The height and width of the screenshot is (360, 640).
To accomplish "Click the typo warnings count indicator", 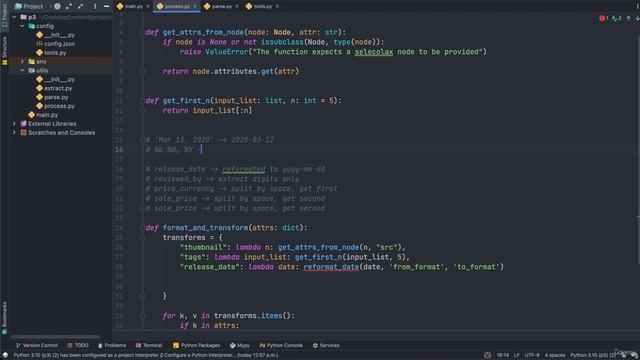I will pos(616,18).
